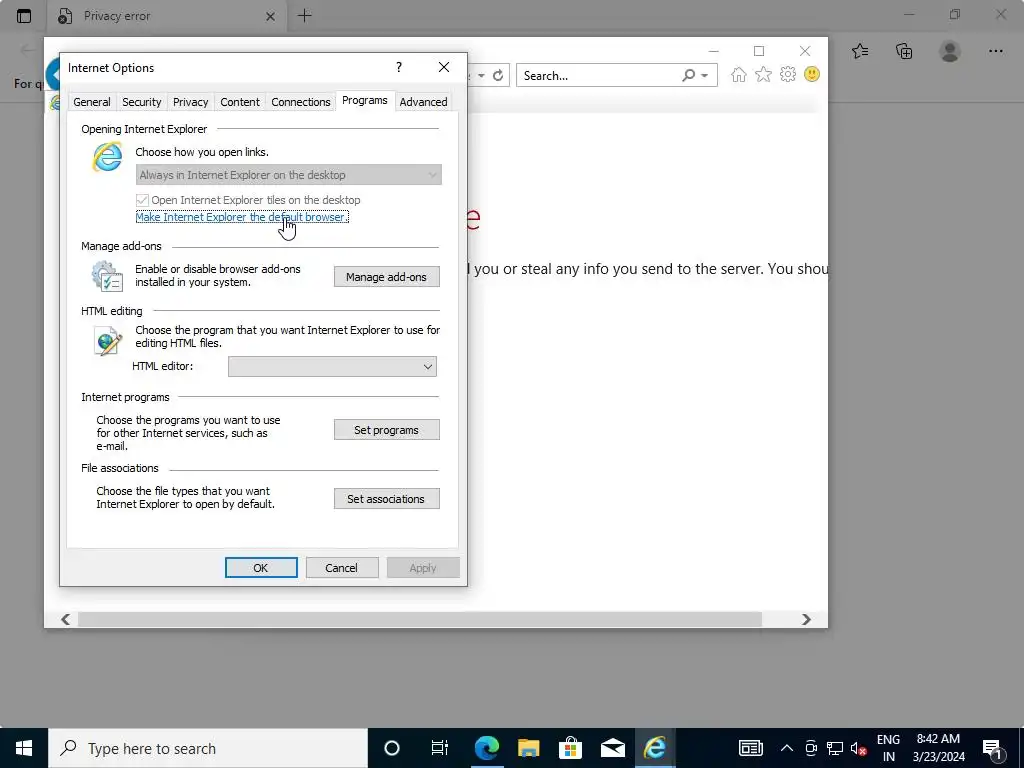
Task: Switch to the Advanced tab
Action: point(423,102)
